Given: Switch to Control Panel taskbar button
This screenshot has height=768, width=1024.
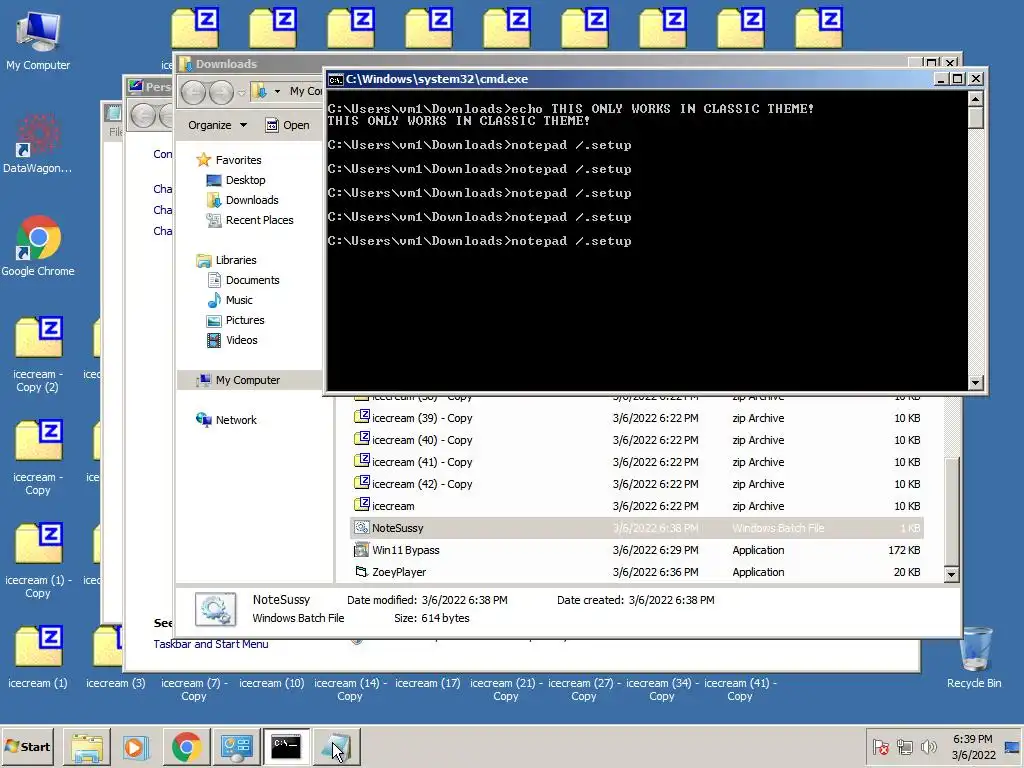Looking at the screenshot, I should (x=236, y=746).
